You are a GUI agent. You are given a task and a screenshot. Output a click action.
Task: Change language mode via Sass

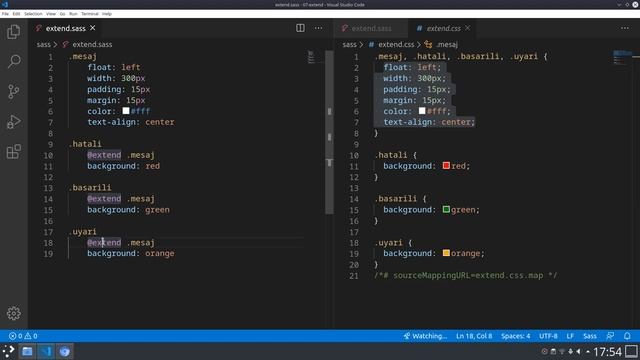click(x=590, y=336)
